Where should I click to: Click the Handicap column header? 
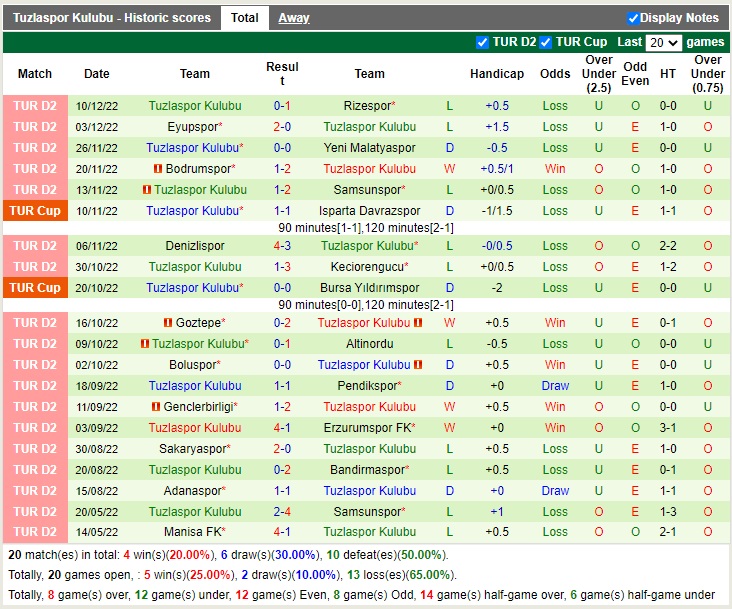tap(497, 74)
